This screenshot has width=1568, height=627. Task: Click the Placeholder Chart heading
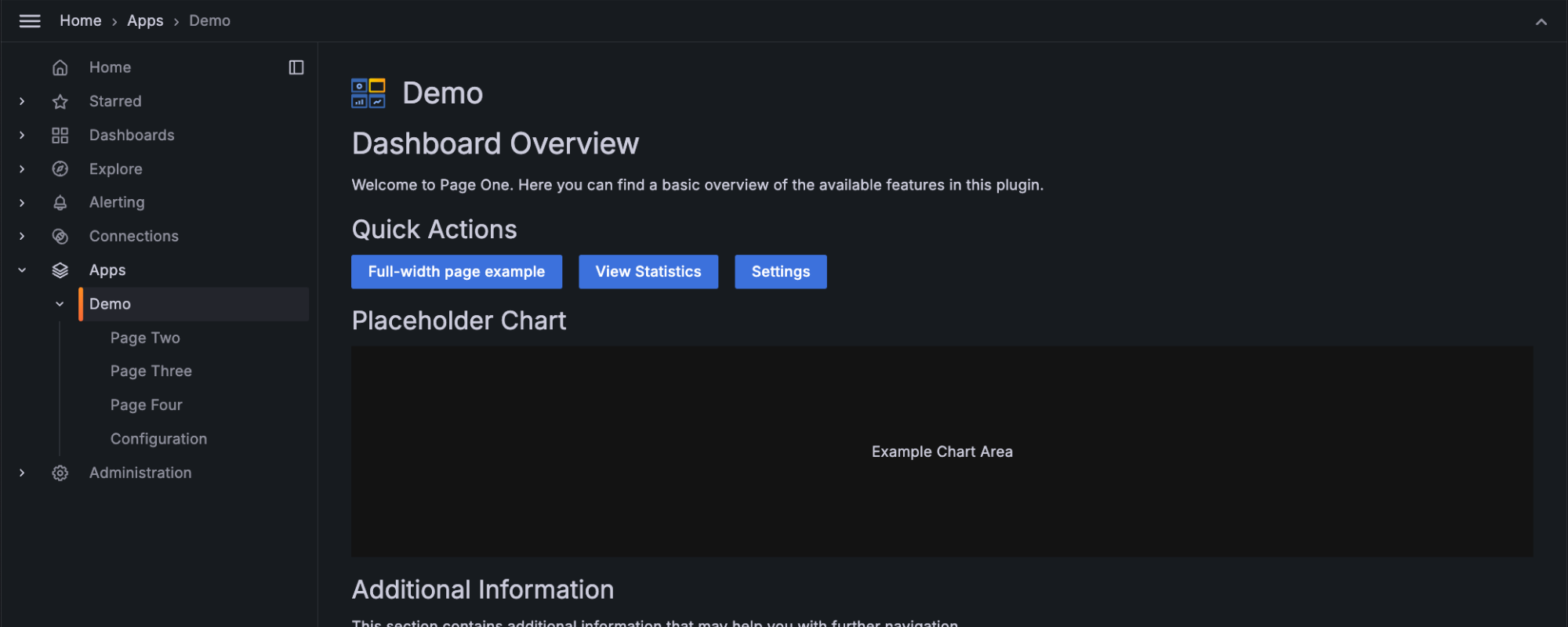coord(459,321)
